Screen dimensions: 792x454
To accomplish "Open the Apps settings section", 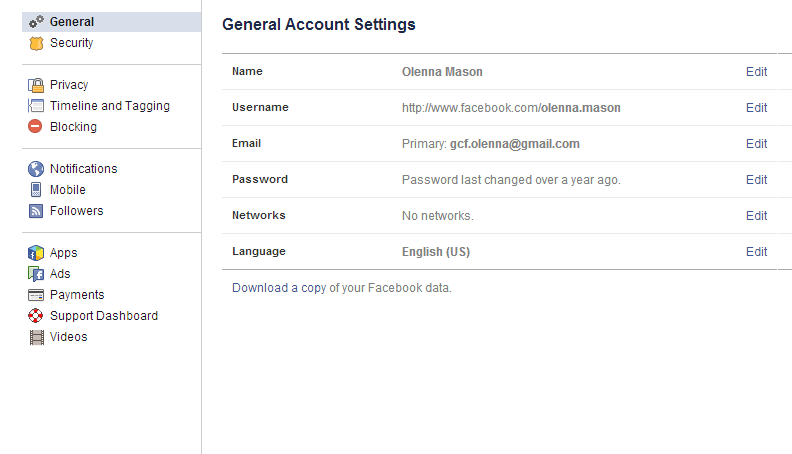I will pyautogui.click(x=63, y=253).
